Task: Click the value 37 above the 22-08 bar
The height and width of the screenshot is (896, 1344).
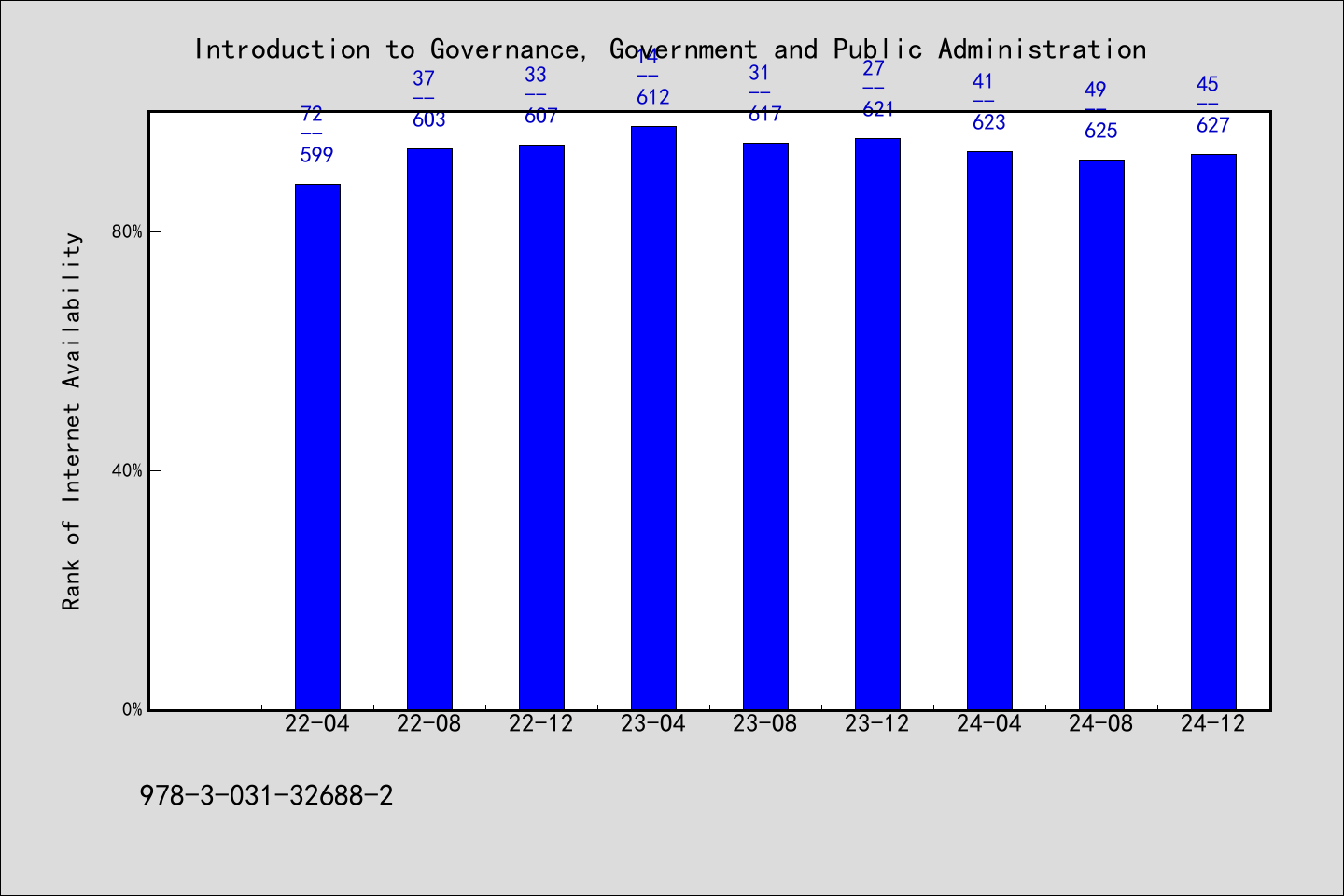Action: [424, 78]
